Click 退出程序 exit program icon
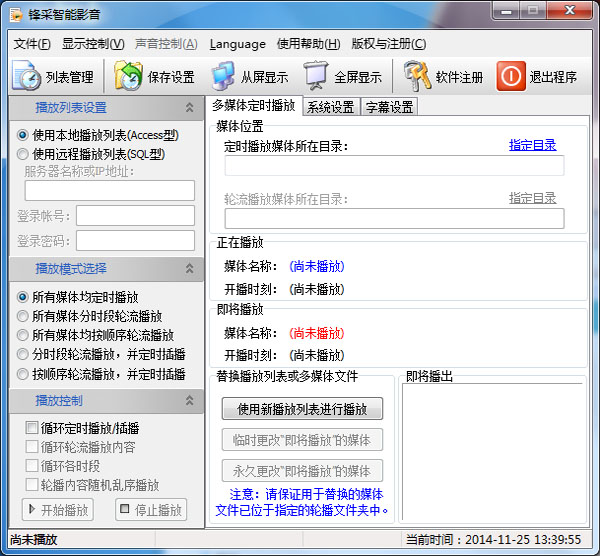 coord(538,77)
